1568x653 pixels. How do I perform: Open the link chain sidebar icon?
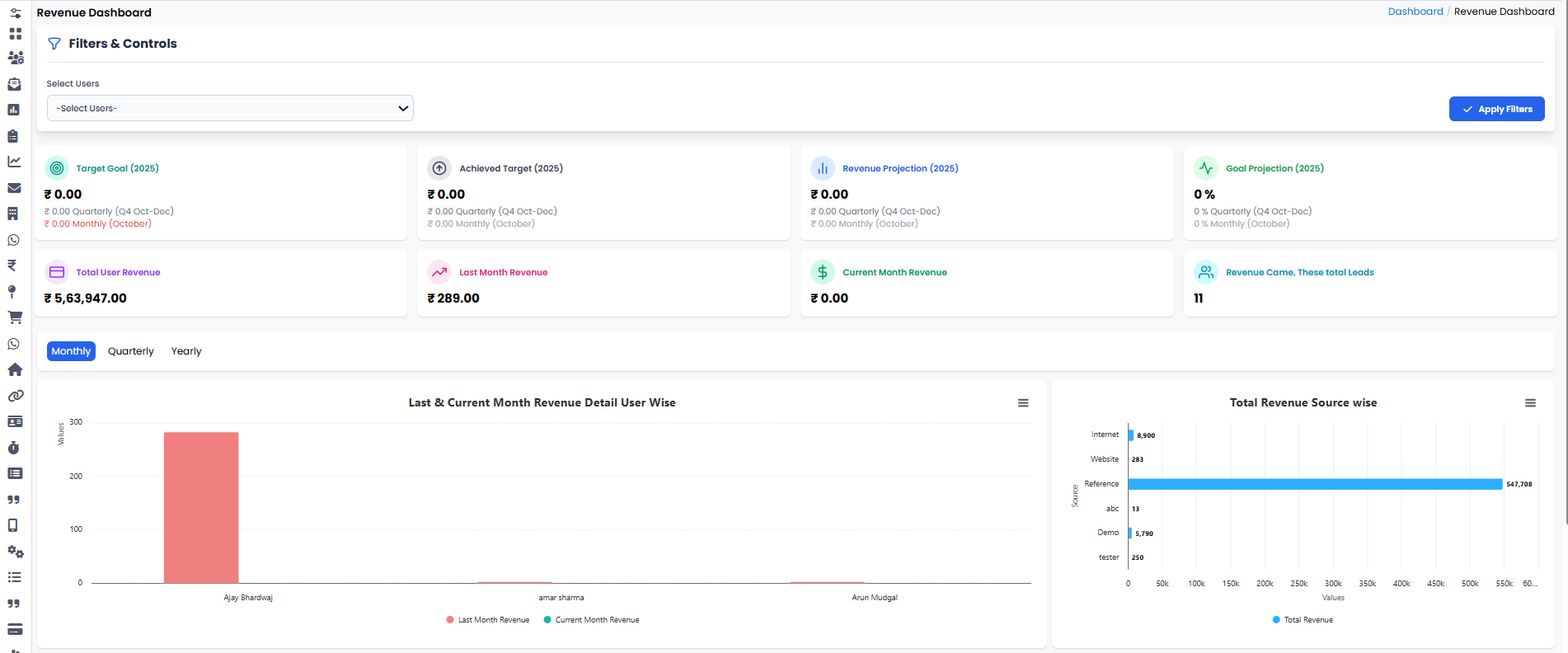pyautogui.click(x=15, y=396)
